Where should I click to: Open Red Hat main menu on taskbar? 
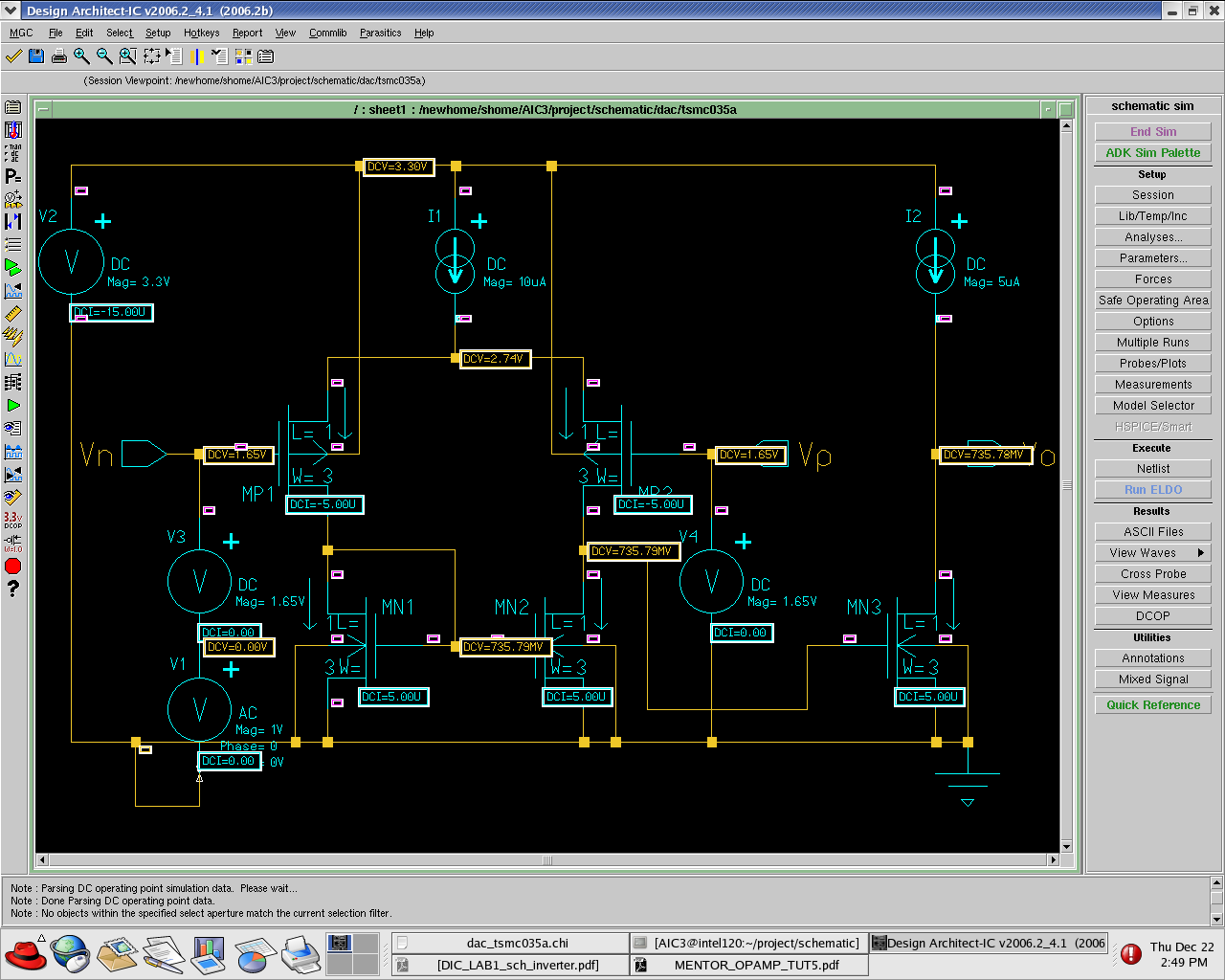click(x=26, y=954)
